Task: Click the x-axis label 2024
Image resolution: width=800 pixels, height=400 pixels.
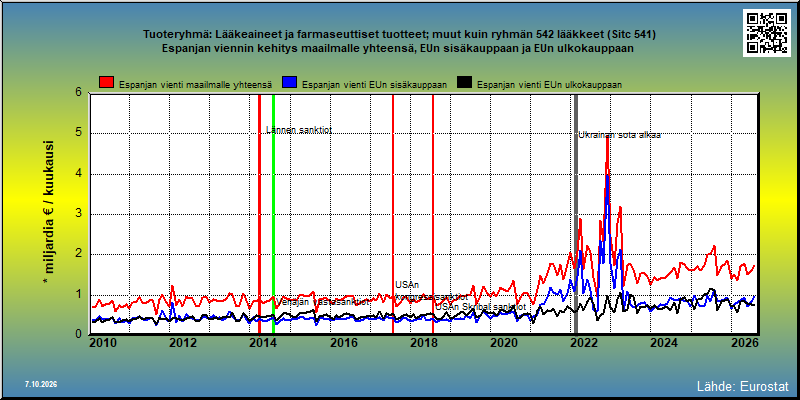Action: [664, 343]
